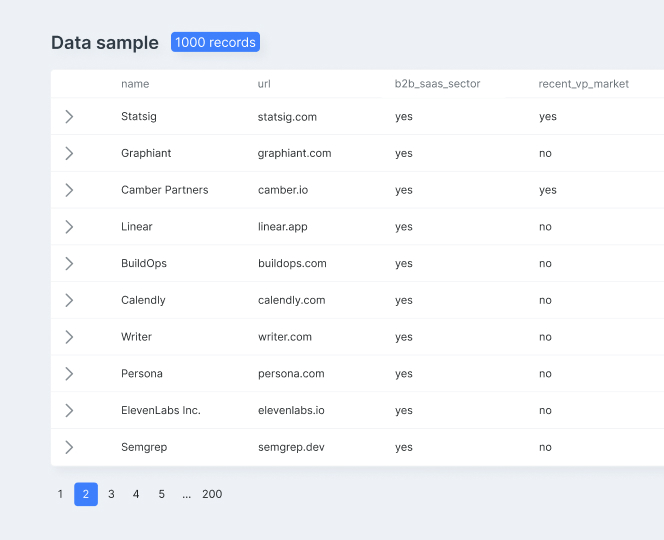664x540 pixels.
Task: Click Statsig's recent_vp_market yes value
Action: pyautogui.click(x=548, y=117)
